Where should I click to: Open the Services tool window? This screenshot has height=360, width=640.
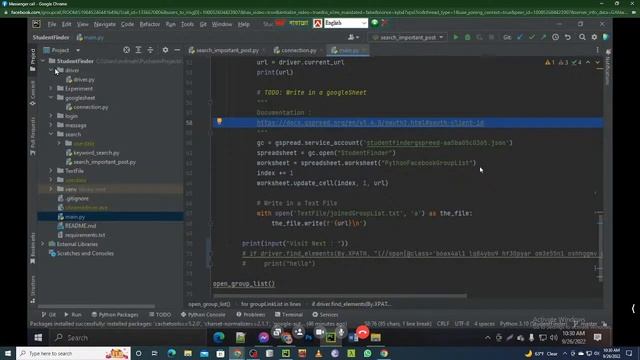click(x=325, y=315)
